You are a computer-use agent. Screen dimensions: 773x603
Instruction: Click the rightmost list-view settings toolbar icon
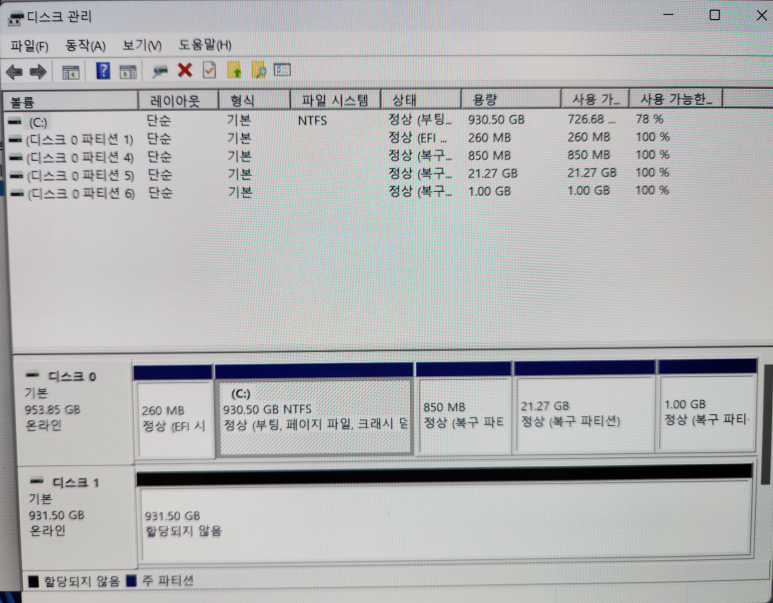click(x=282, y=70)
